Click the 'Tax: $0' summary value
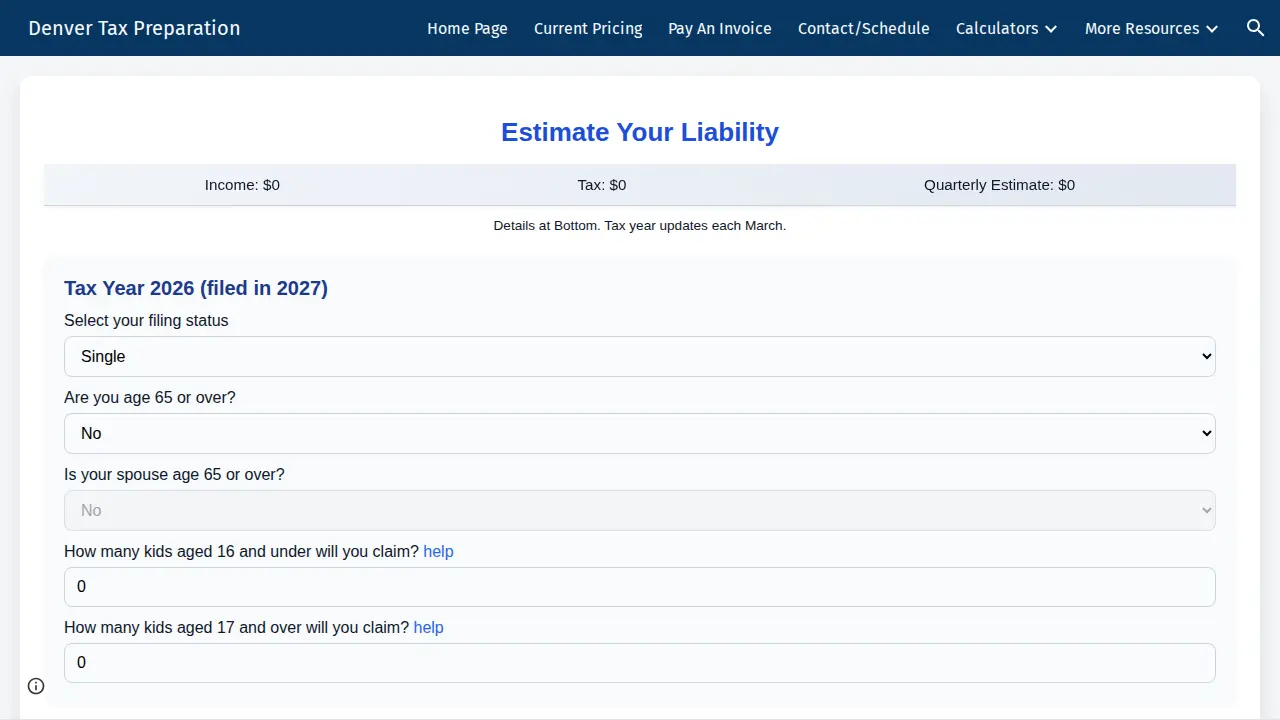Viewport: 1280px width, 720px height. tap(602, 185)
